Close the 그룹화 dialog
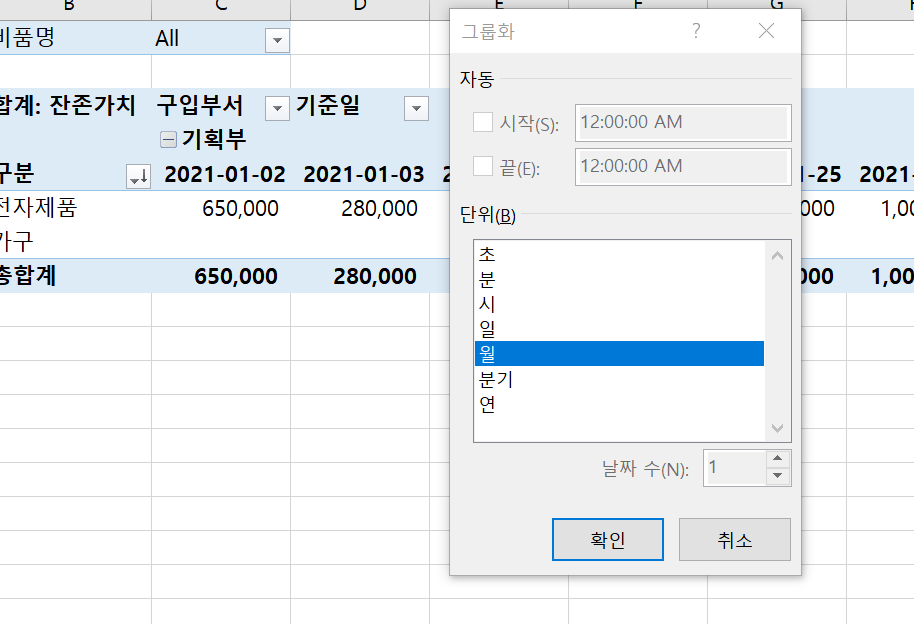This screenshot has height=624, width=914. [x=766, y=31]
